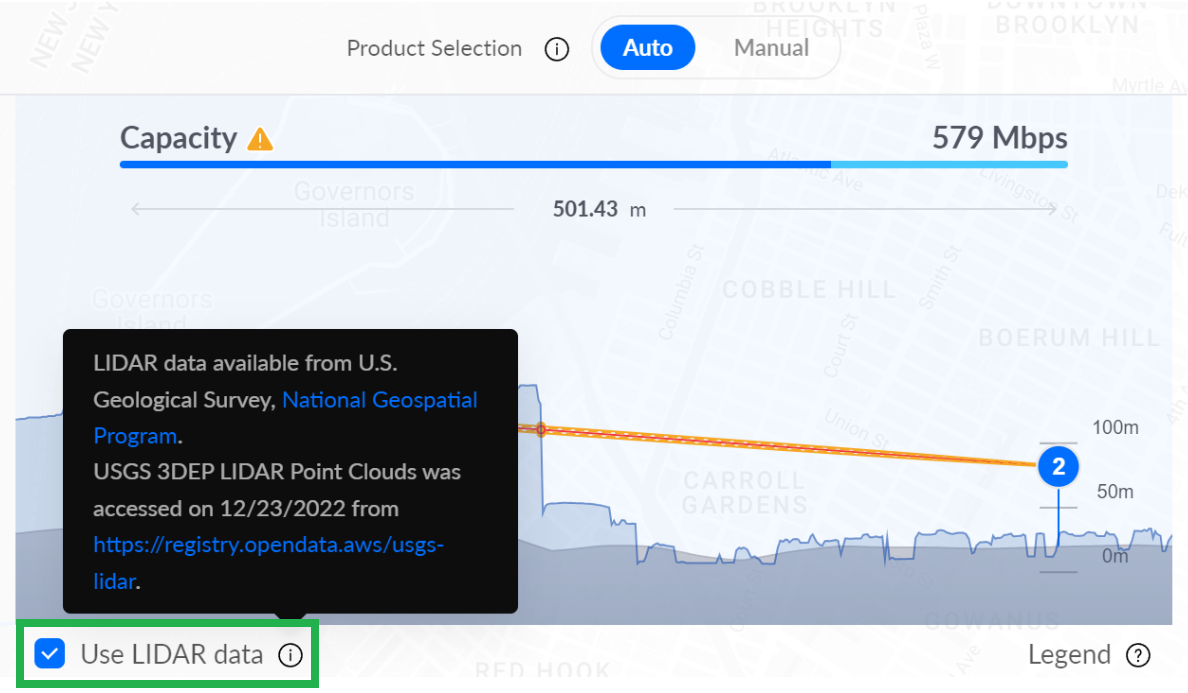Select Auto product selection mode
The height and width of the screenshot is (693, 1188).
647,48
